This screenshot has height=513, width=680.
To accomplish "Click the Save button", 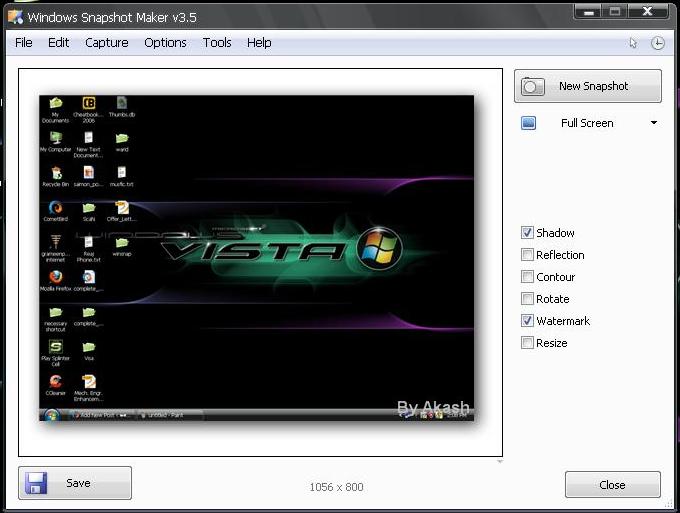I will [x=75, y=483].
